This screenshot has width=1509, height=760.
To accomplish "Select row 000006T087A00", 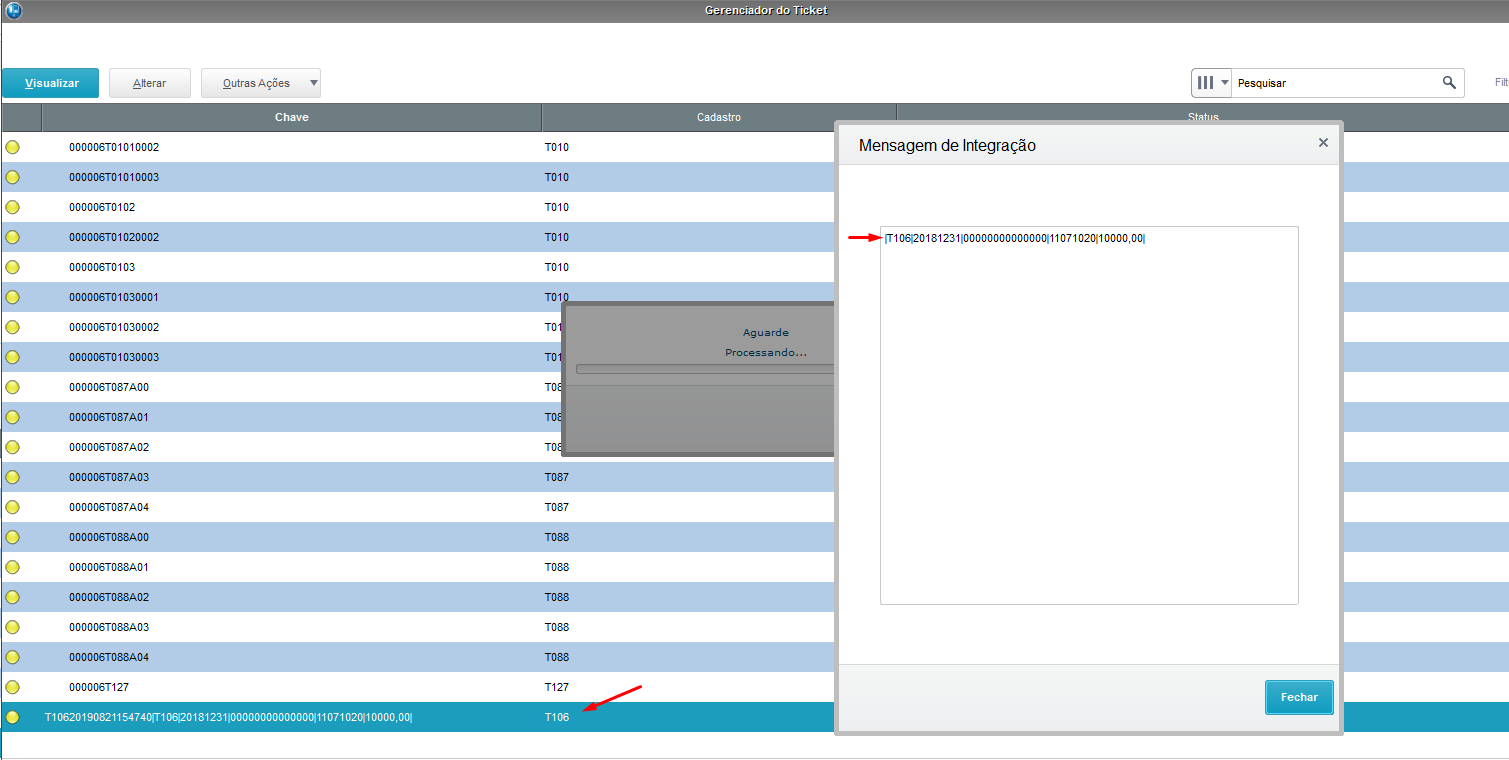I will pyautogui.click(x=109, y=387).
